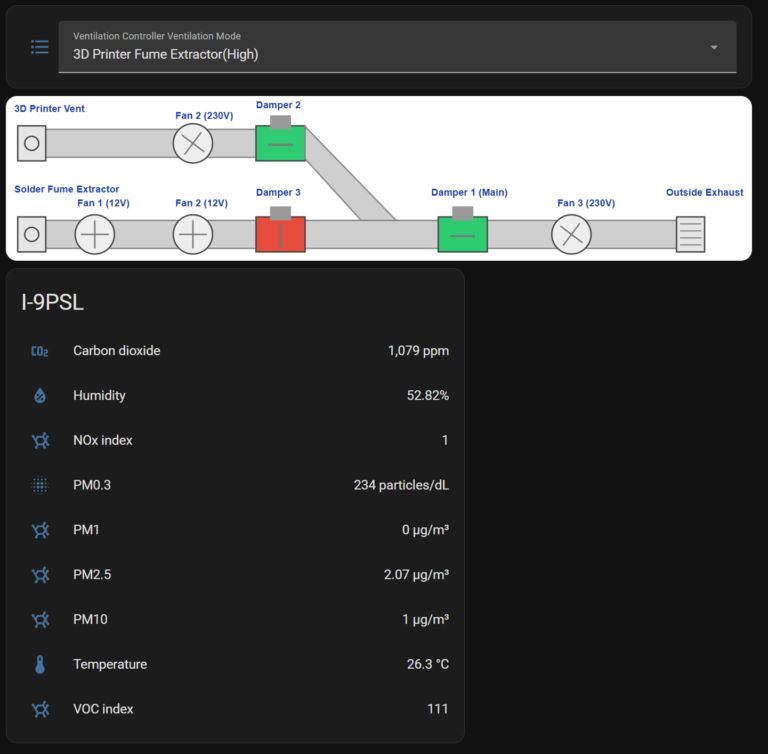The height and width of the screenshot is (754, 768).
Task: Click the 'Damper 1 (Main)' label
Action: point(469,193)
